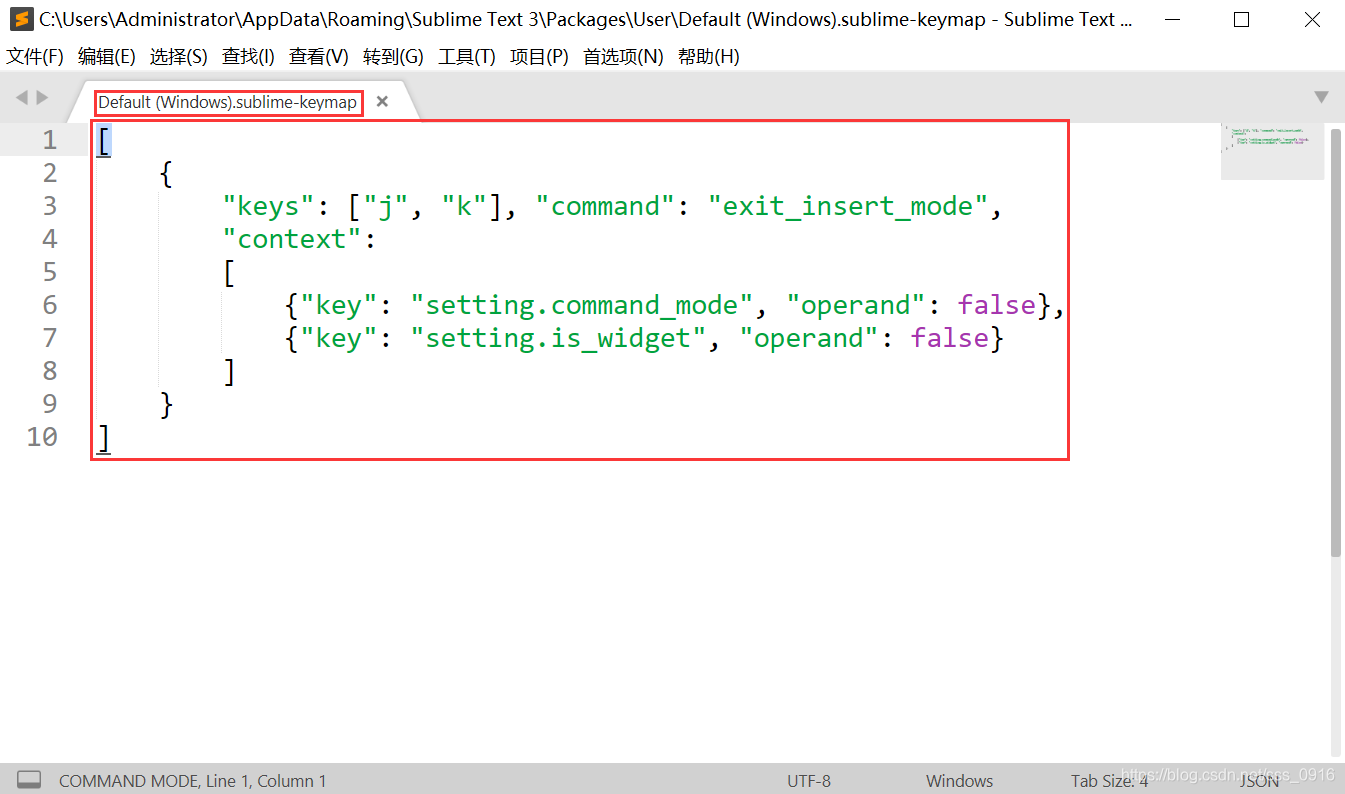Change file encoding UTF-8 in status bar
This screenshot has width=1345, height=794.
coord(809,781)
